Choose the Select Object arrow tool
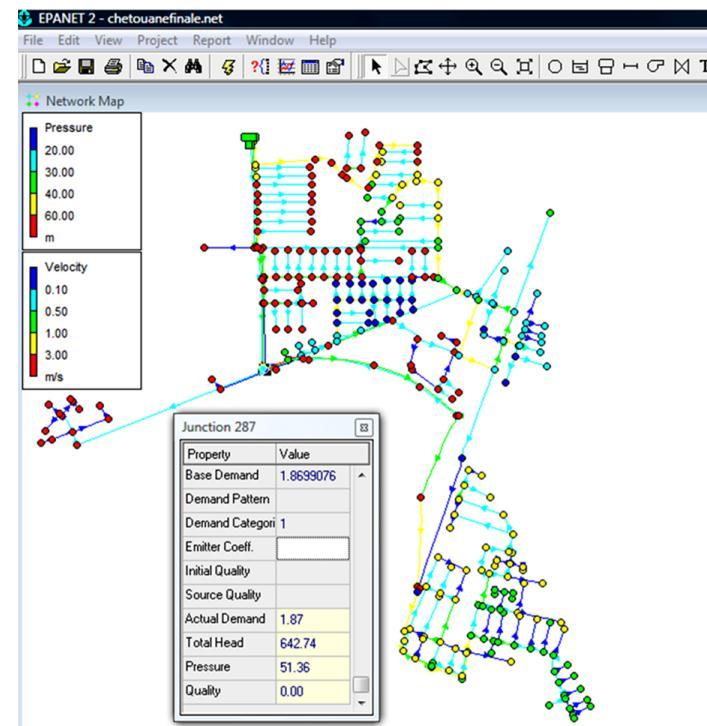The height and width of the screenshot is (726, 707). tap(376, 67)
